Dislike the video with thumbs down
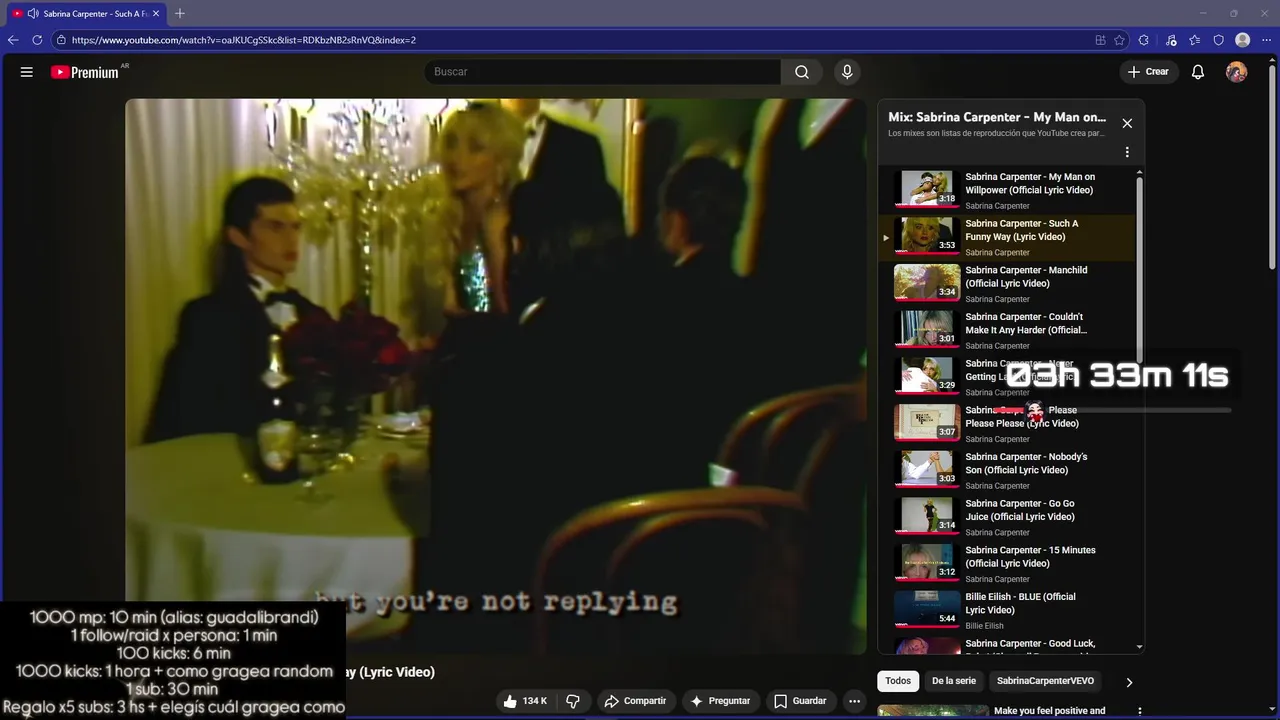 573,701
